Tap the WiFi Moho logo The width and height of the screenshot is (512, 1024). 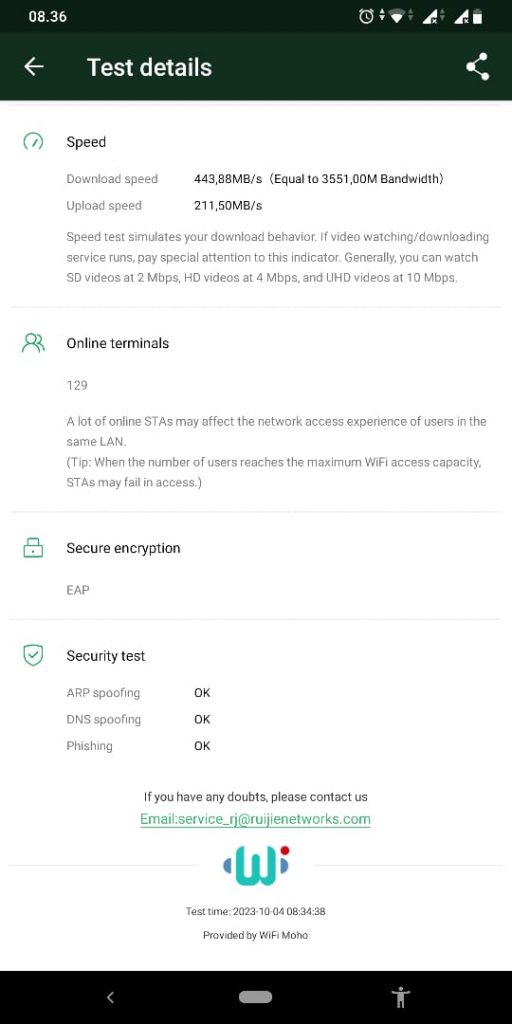click(x=256, y=865)
